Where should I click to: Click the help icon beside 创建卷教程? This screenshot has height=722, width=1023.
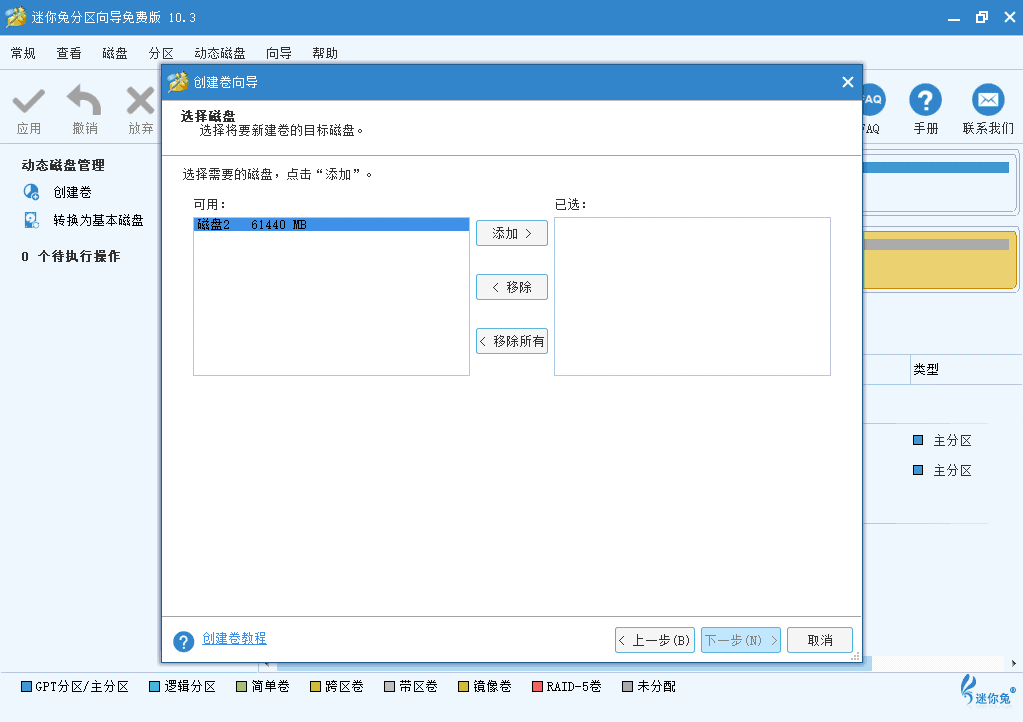183,641
